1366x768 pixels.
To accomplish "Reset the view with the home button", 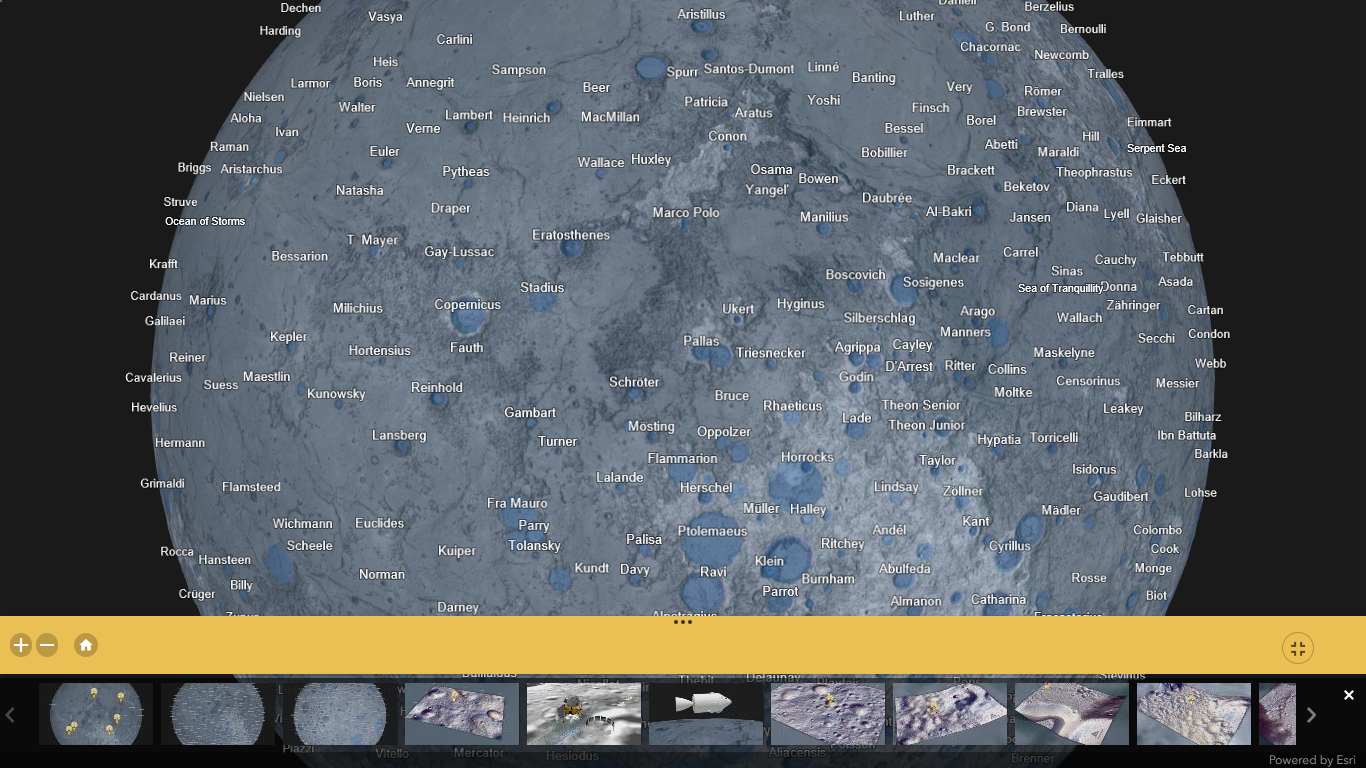I will pyautogui.click(x=86, y=645).
